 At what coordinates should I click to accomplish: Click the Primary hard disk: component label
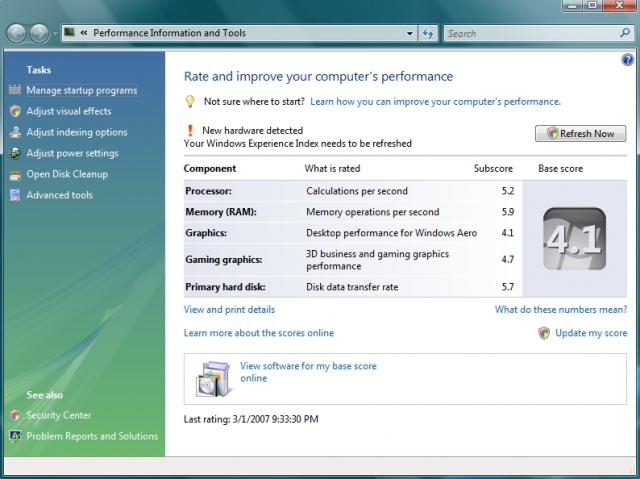pyautogui.click(x=225, y=287)
